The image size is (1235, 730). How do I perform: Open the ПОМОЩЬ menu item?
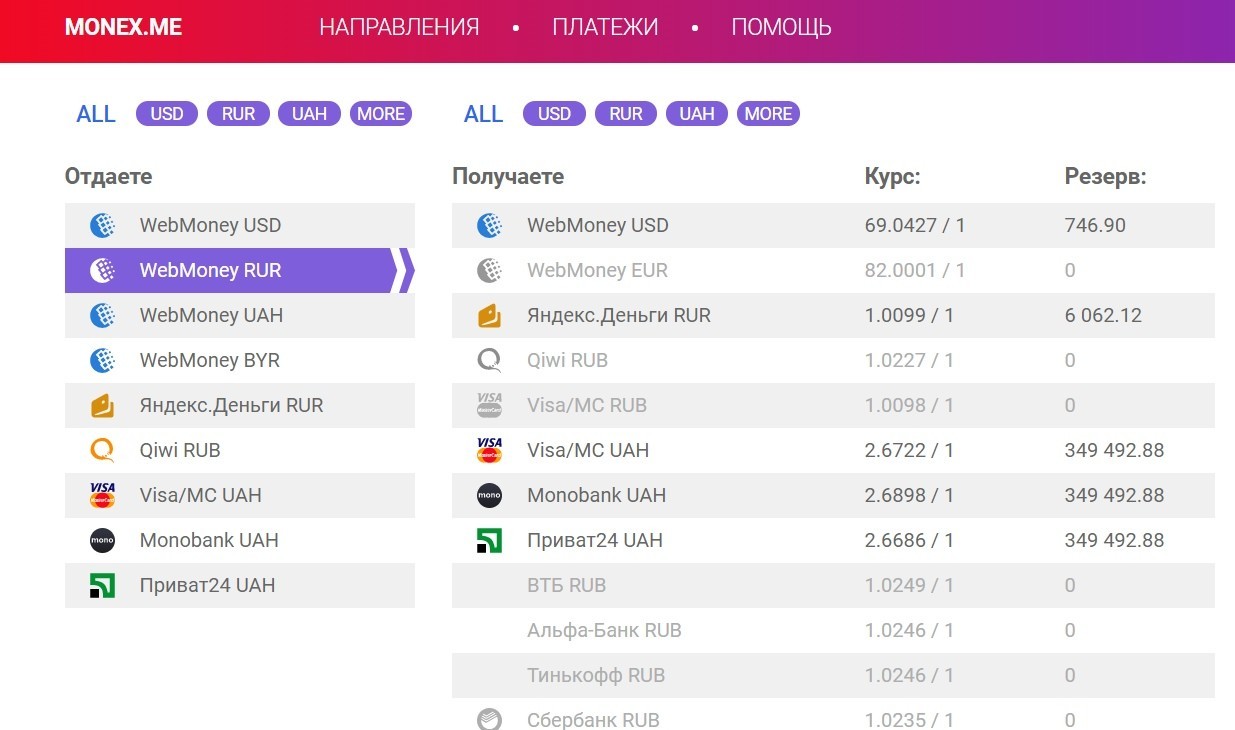[x=781, y=27]
